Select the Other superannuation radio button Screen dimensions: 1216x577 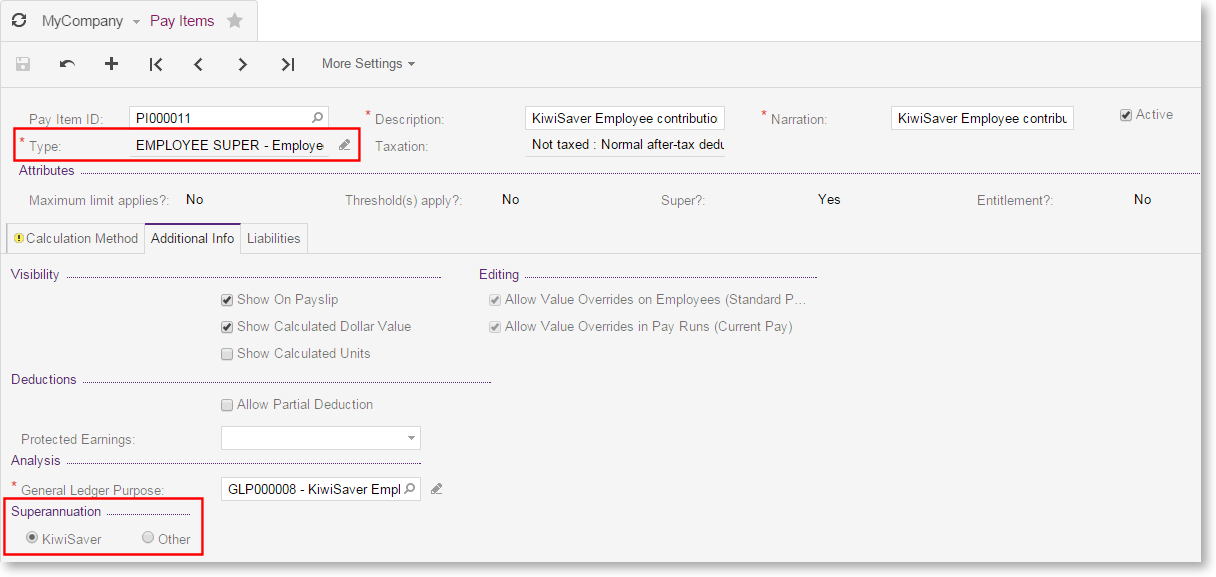[x=148, y=538]
